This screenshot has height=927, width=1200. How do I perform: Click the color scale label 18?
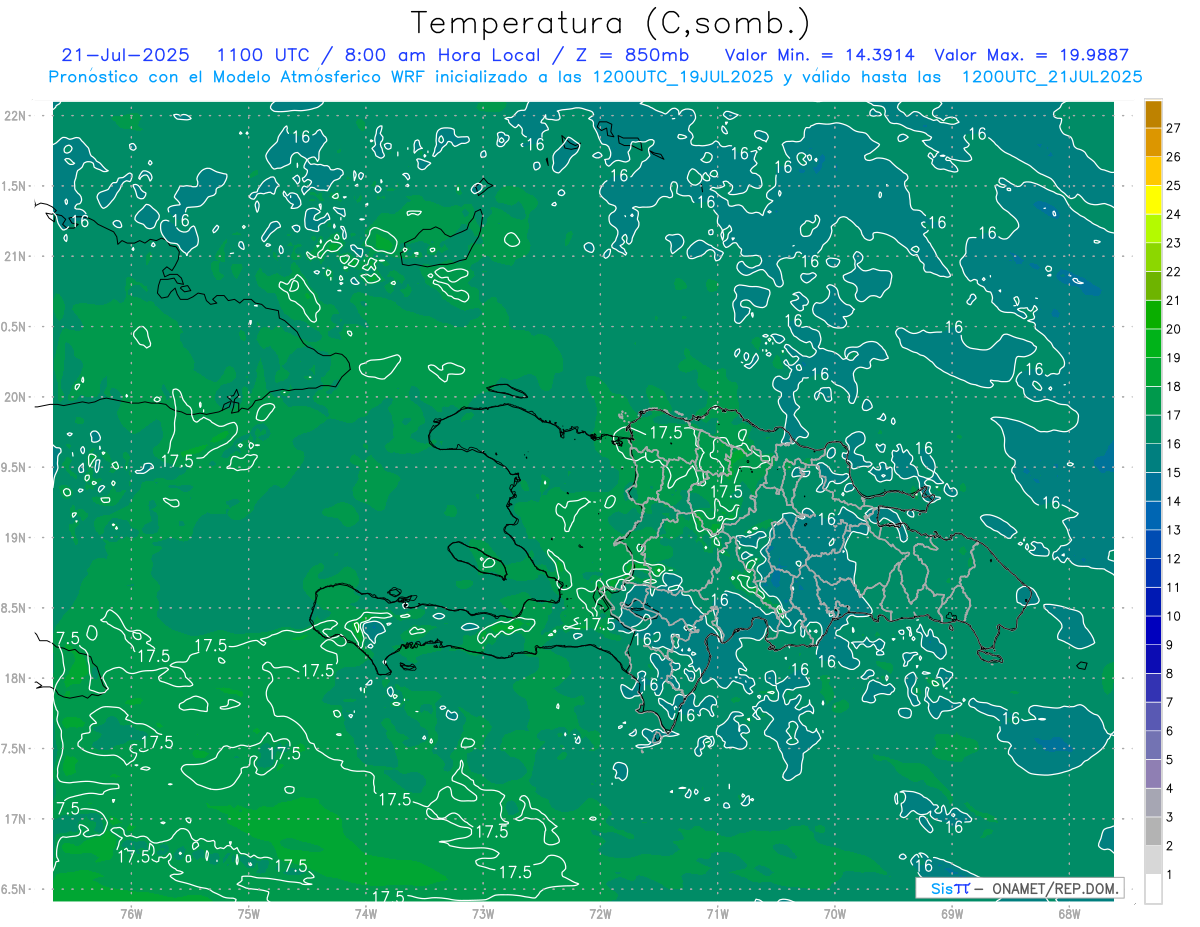click(1174, 386)
